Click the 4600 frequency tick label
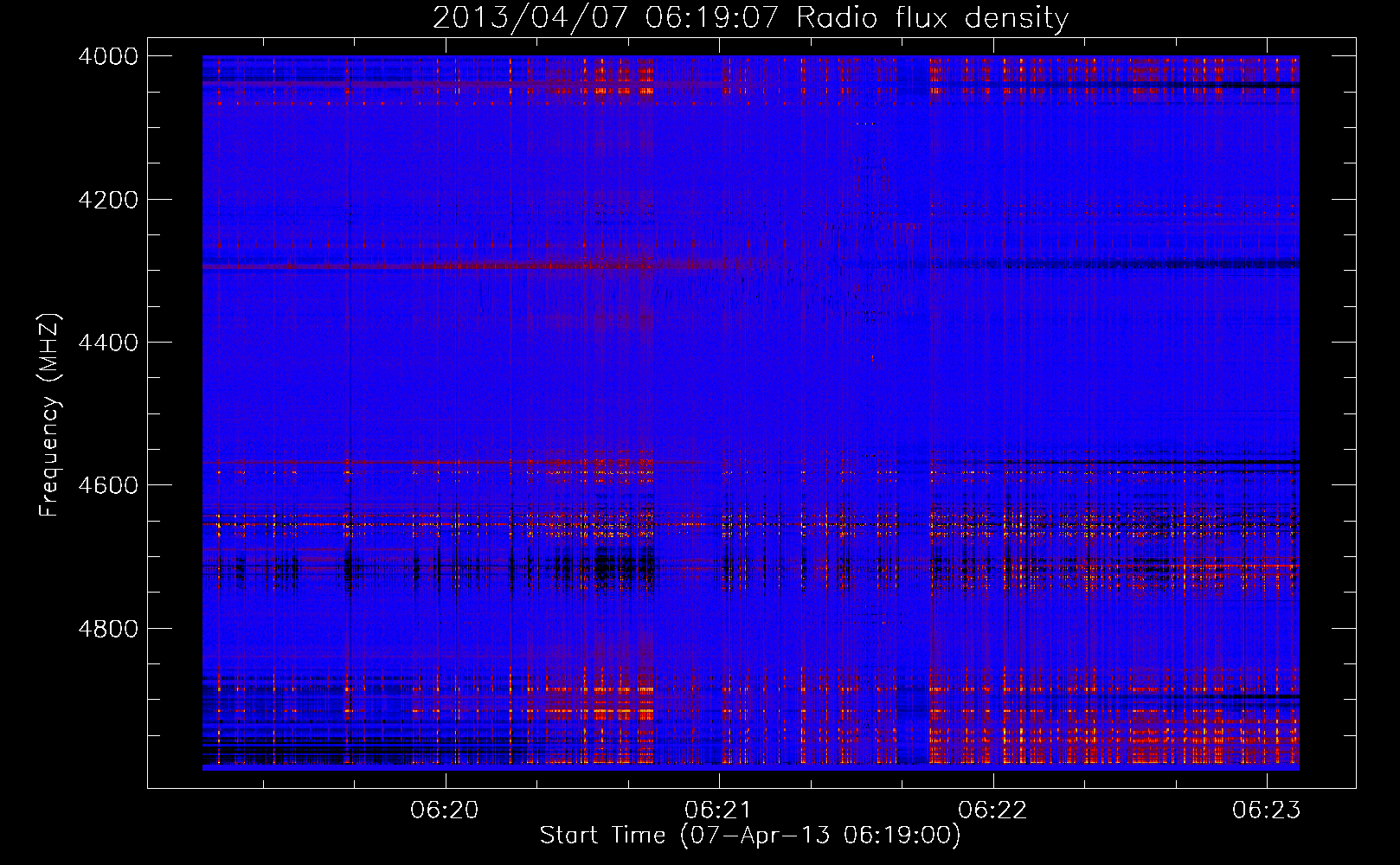 coord(108,485)
